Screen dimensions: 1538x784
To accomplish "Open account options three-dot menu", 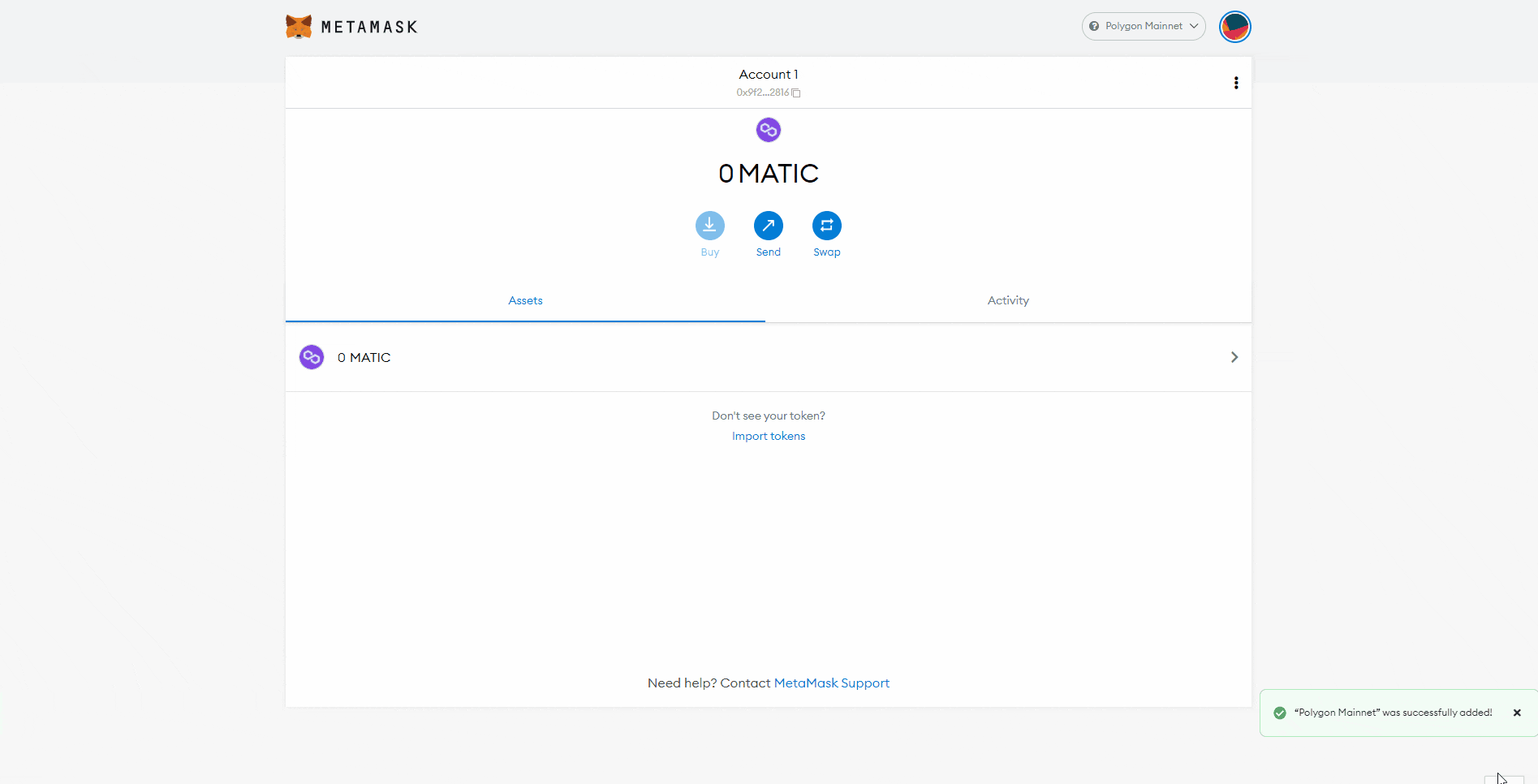I will tap(1236, 83).
